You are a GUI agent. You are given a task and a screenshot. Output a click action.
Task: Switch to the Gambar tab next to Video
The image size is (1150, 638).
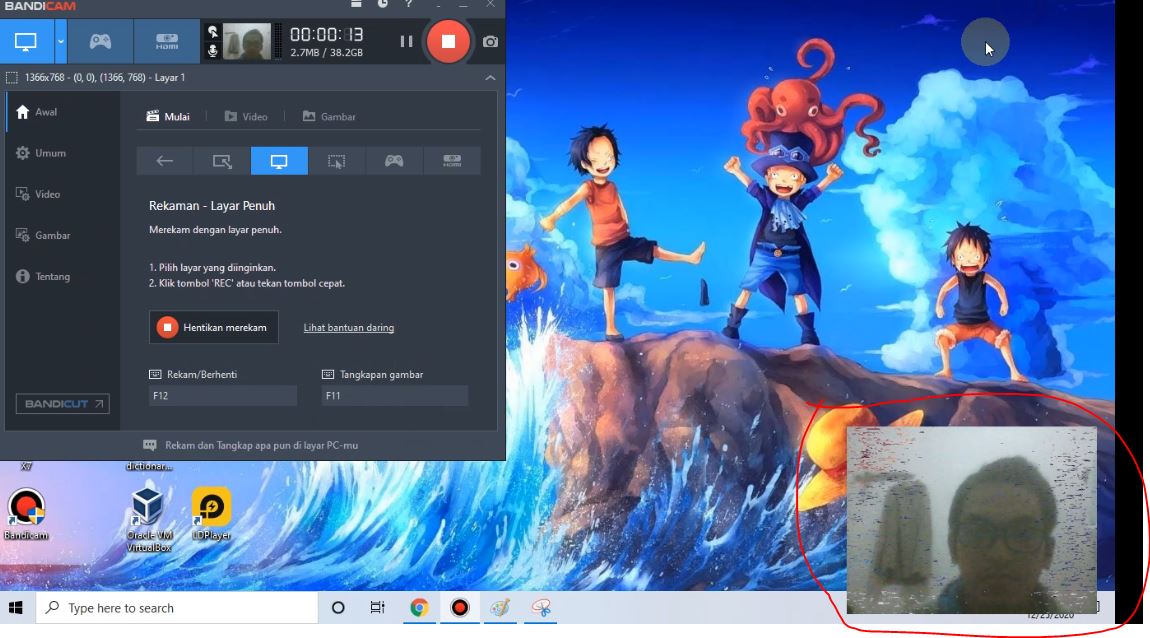tap(329, 117)
